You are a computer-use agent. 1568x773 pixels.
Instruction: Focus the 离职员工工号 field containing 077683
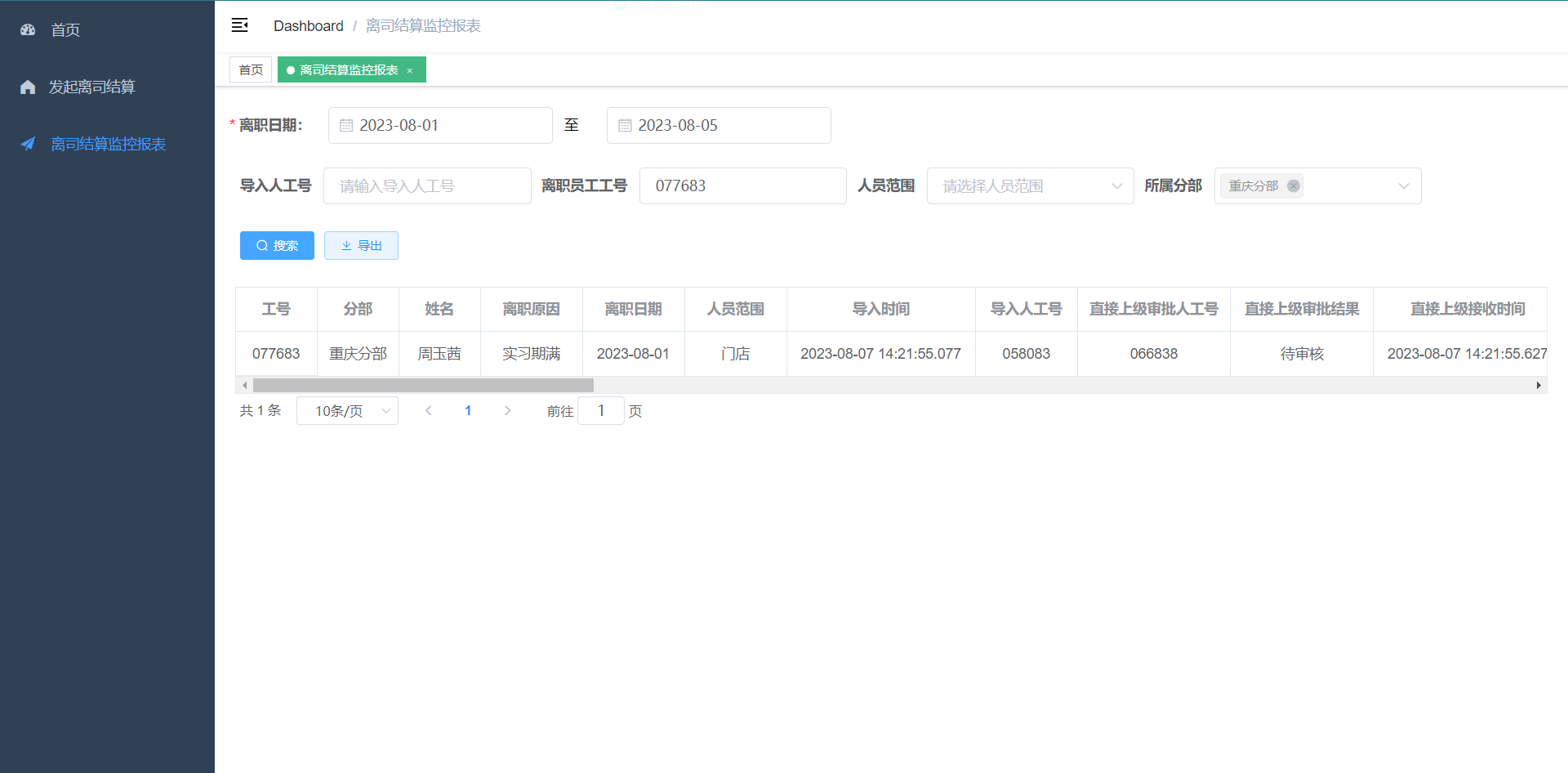click(x=742, y=185)
